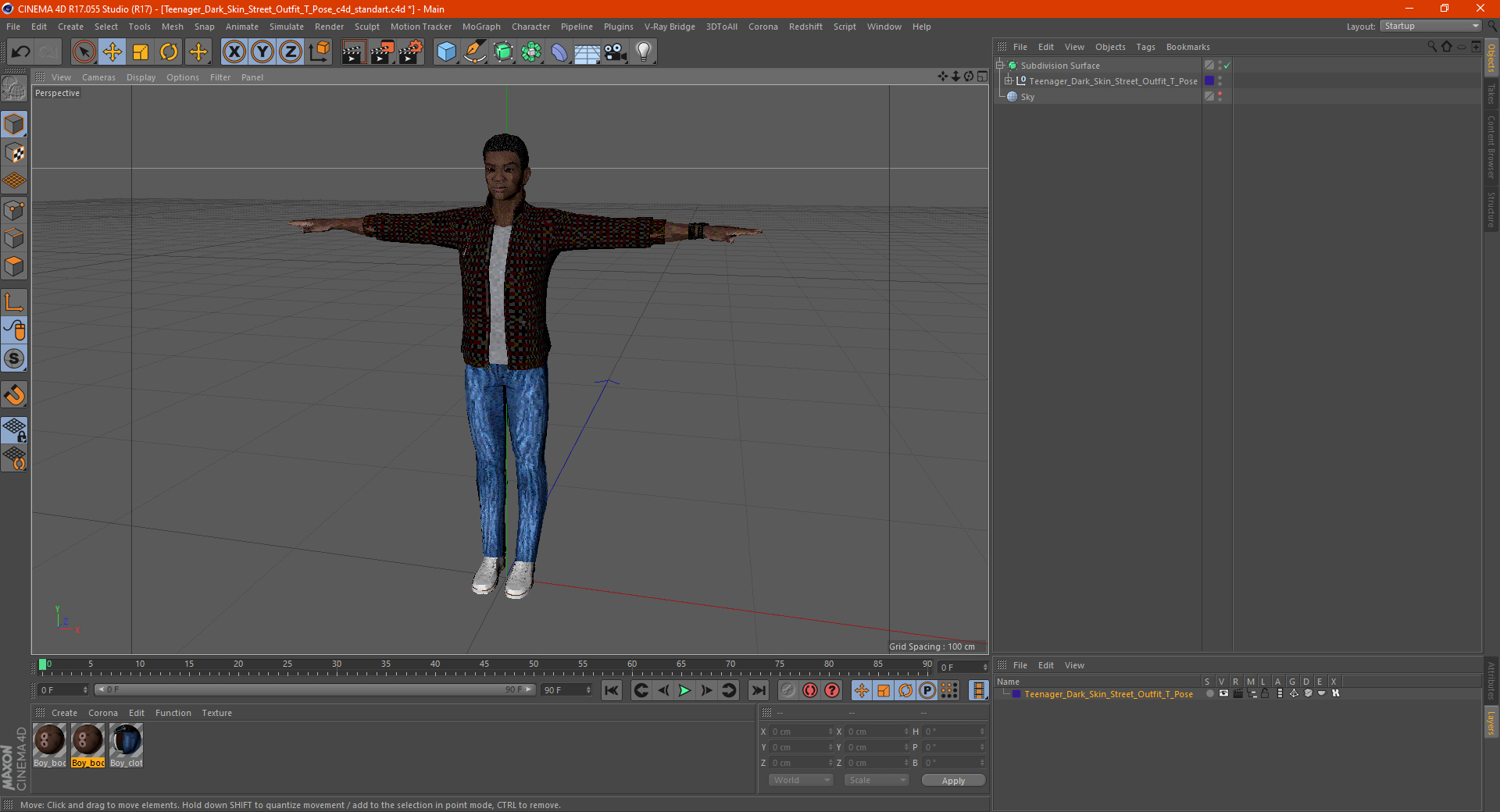Collapse the Subdivision Surface tree node
The image size is (1500, 812).
[x=999, y=66]
